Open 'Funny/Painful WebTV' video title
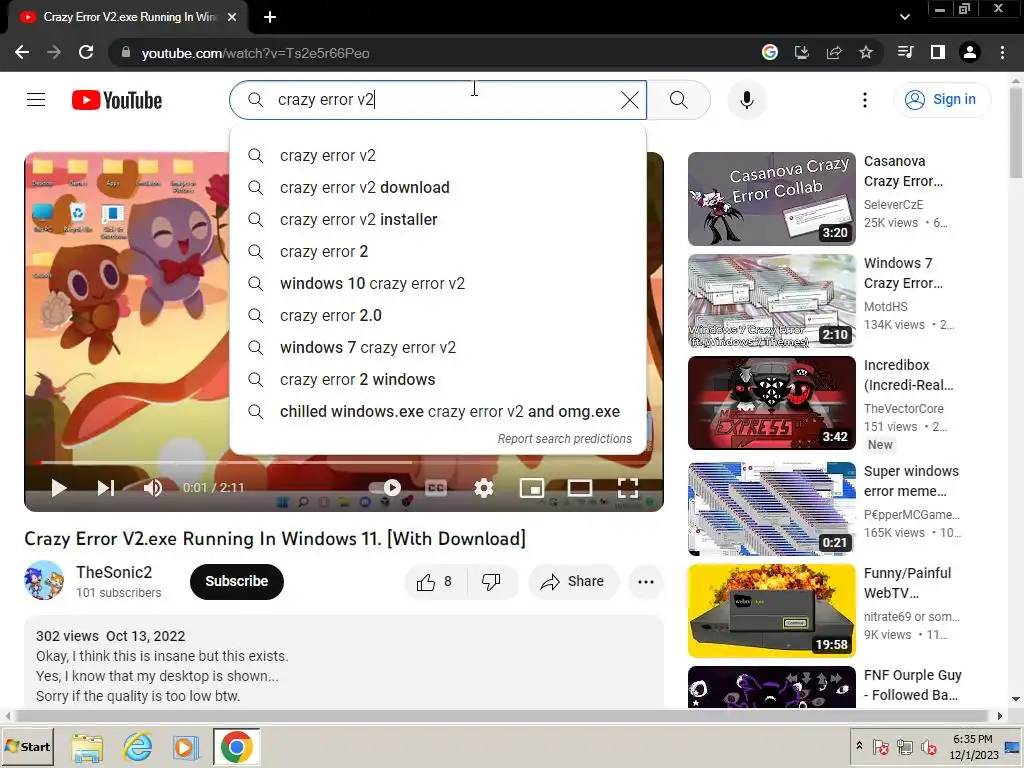This screenshot has height=768, width=1024. [x=907, y=583]
